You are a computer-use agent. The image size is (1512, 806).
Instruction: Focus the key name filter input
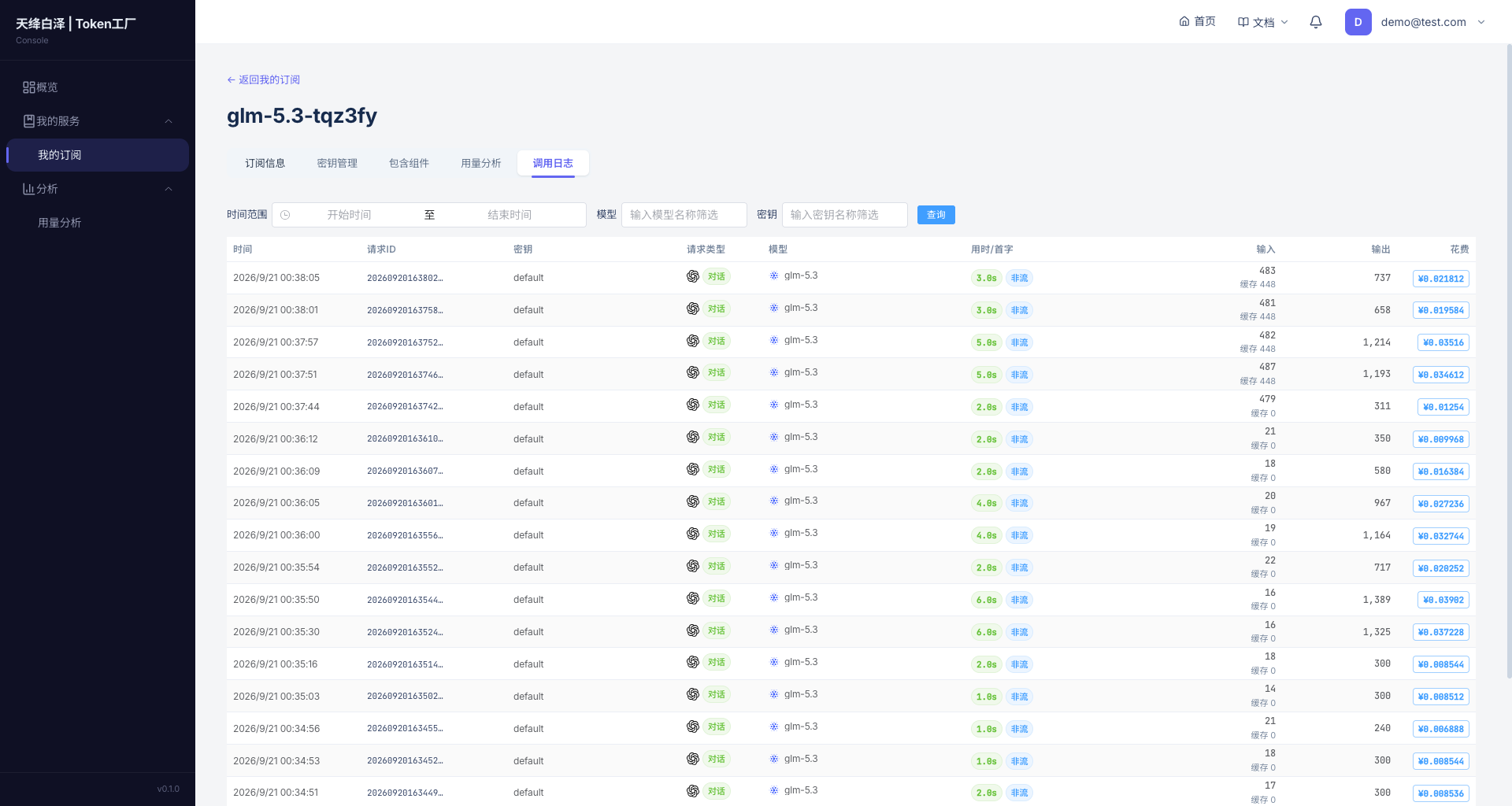coord(845,215)
